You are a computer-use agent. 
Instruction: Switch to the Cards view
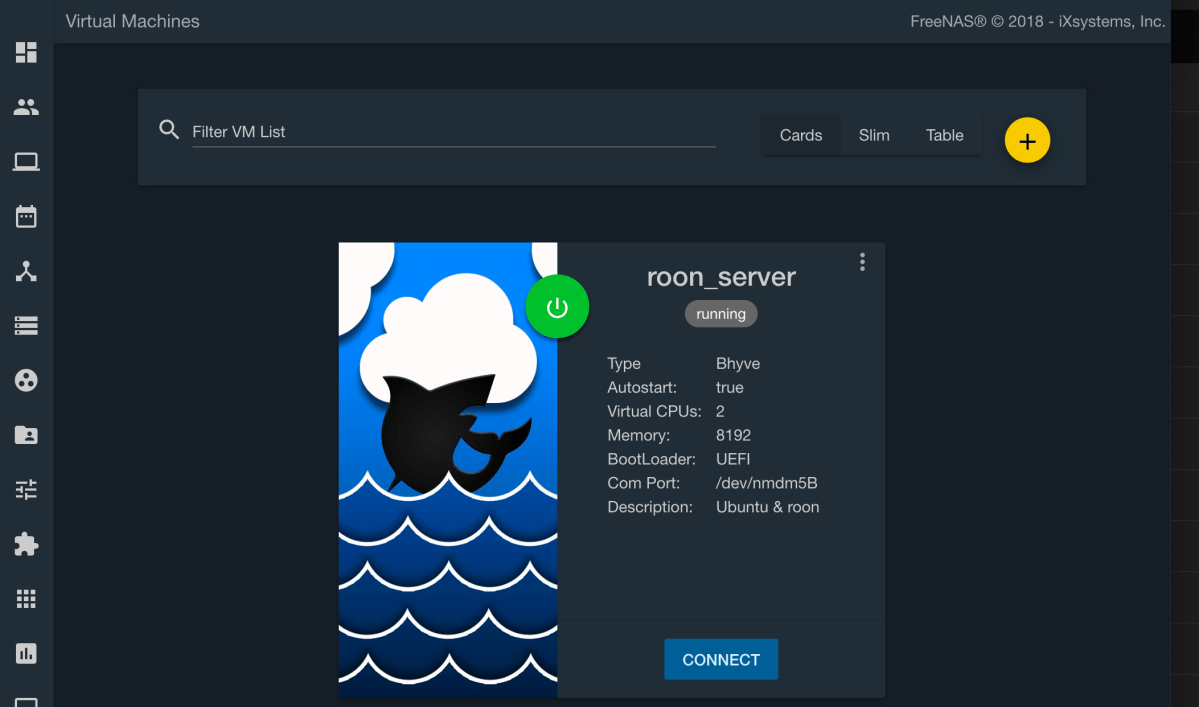800,135
